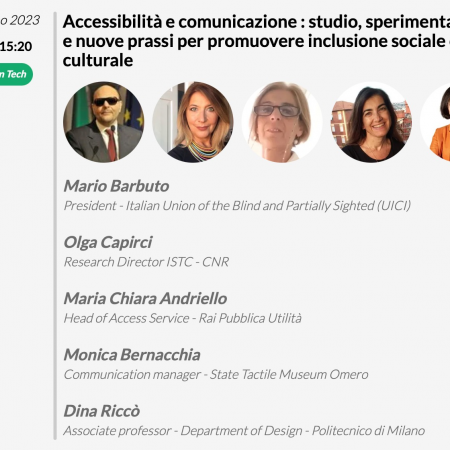The width and height of the screenshot is (450, 450).
Task: Click the partially visible fifth speaker photo
Action: click(435, 122)
